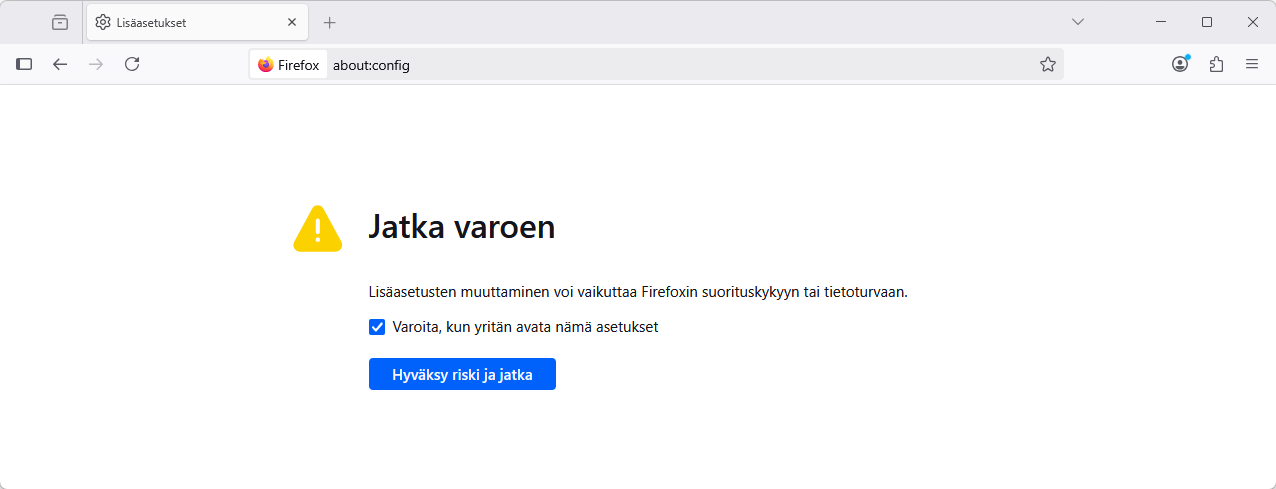Close the Lisäasetukset tab
Viewport: 1276px width, 489px height.
tap(292, 22)
